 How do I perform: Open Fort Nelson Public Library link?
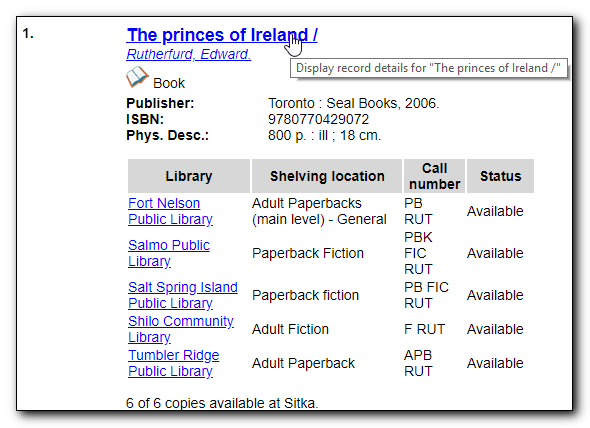pyautogui.click(x=170, y=211)
